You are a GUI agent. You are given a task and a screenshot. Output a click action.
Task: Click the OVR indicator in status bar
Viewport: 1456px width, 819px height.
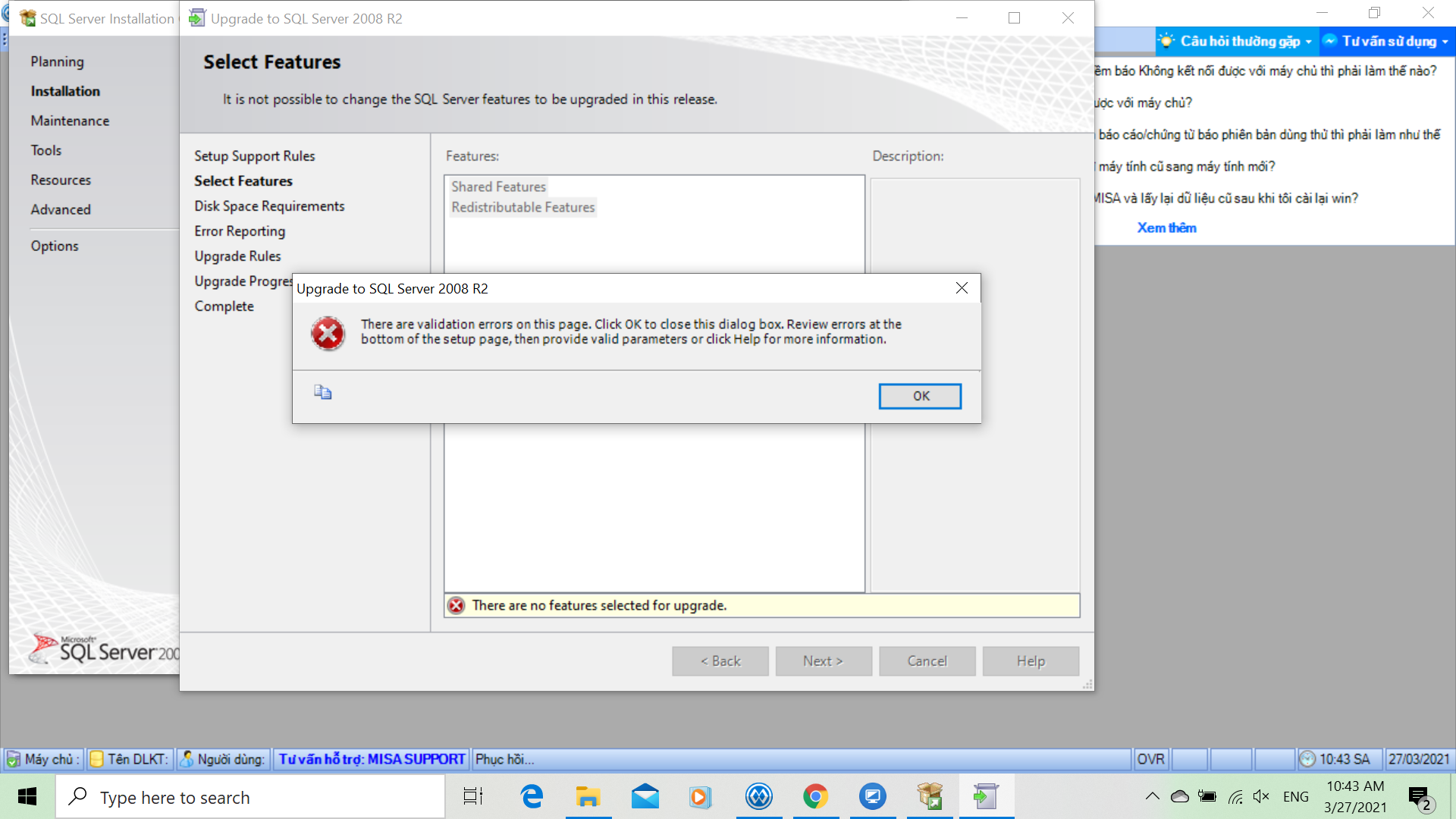(x=1150, y=759)
